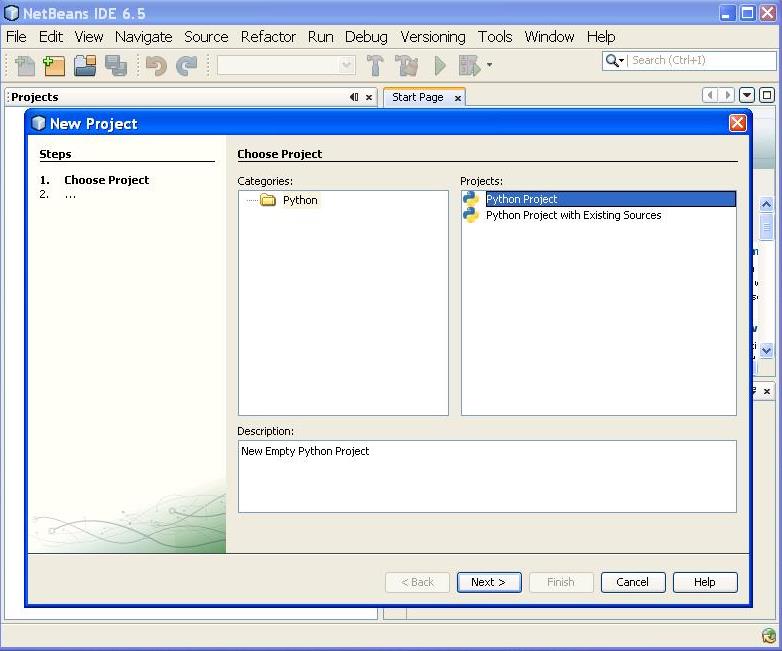Click the Cancel button
The width and height of the screenshot is (782, 651).
pos(632,582)
